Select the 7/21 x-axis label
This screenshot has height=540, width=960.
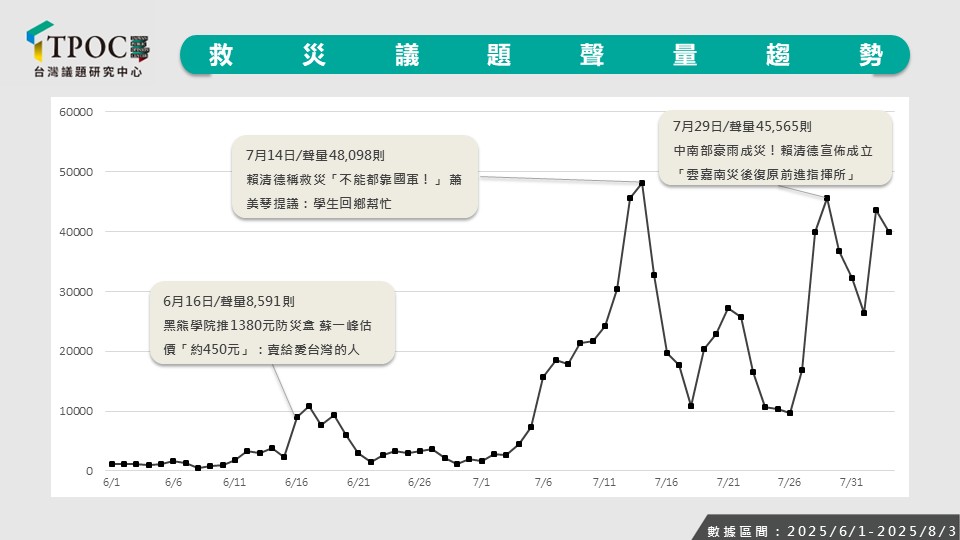click(728, 482)
